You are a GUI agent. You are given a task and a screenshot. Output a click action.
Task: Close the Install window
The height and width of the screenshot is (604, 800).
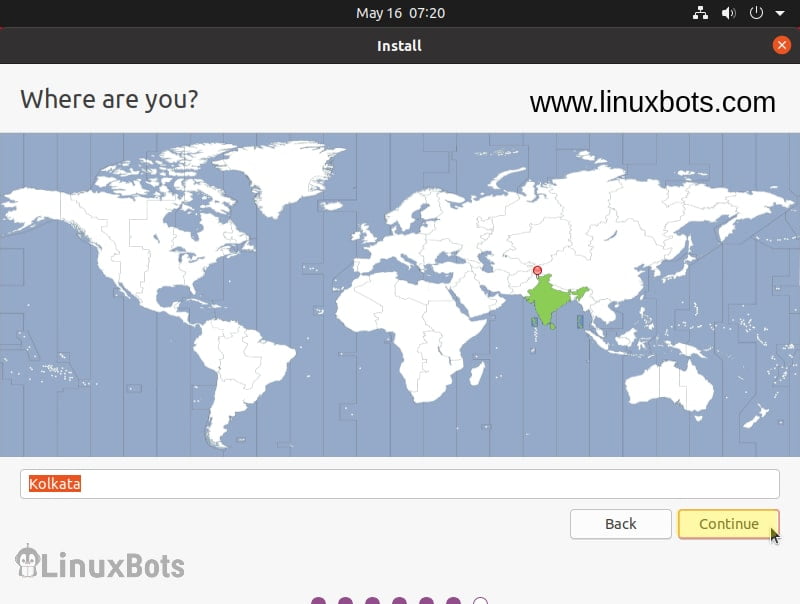tap(781, 44)
